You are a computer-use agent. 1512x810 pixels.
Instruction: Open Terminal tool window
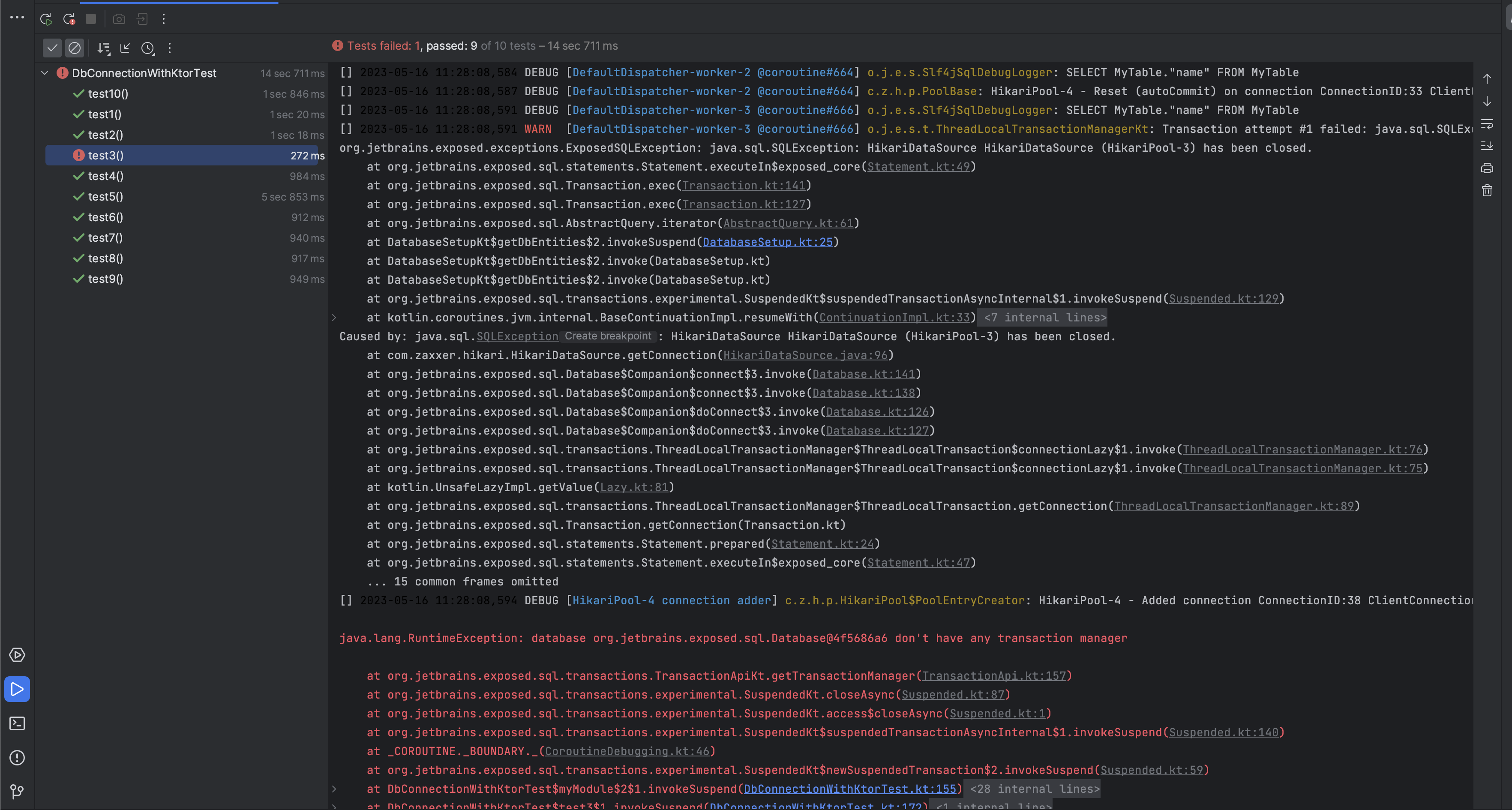[17, 724]
